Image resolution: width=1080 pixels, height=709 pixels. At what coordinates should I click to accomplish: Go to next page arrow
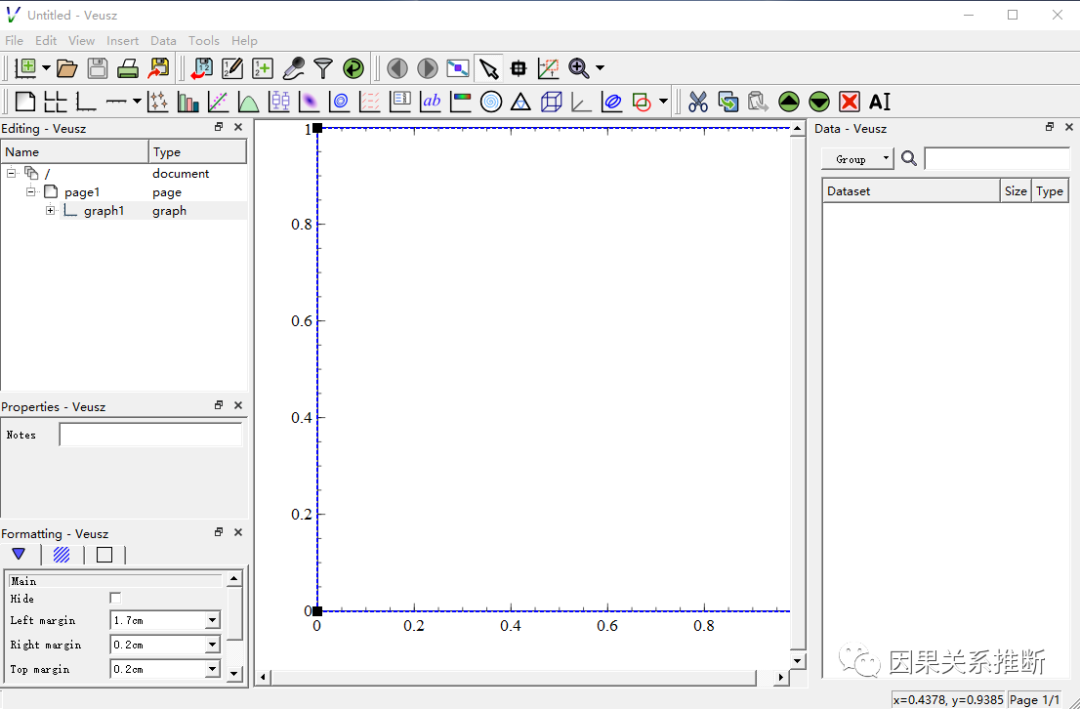(x=427, y=68)
